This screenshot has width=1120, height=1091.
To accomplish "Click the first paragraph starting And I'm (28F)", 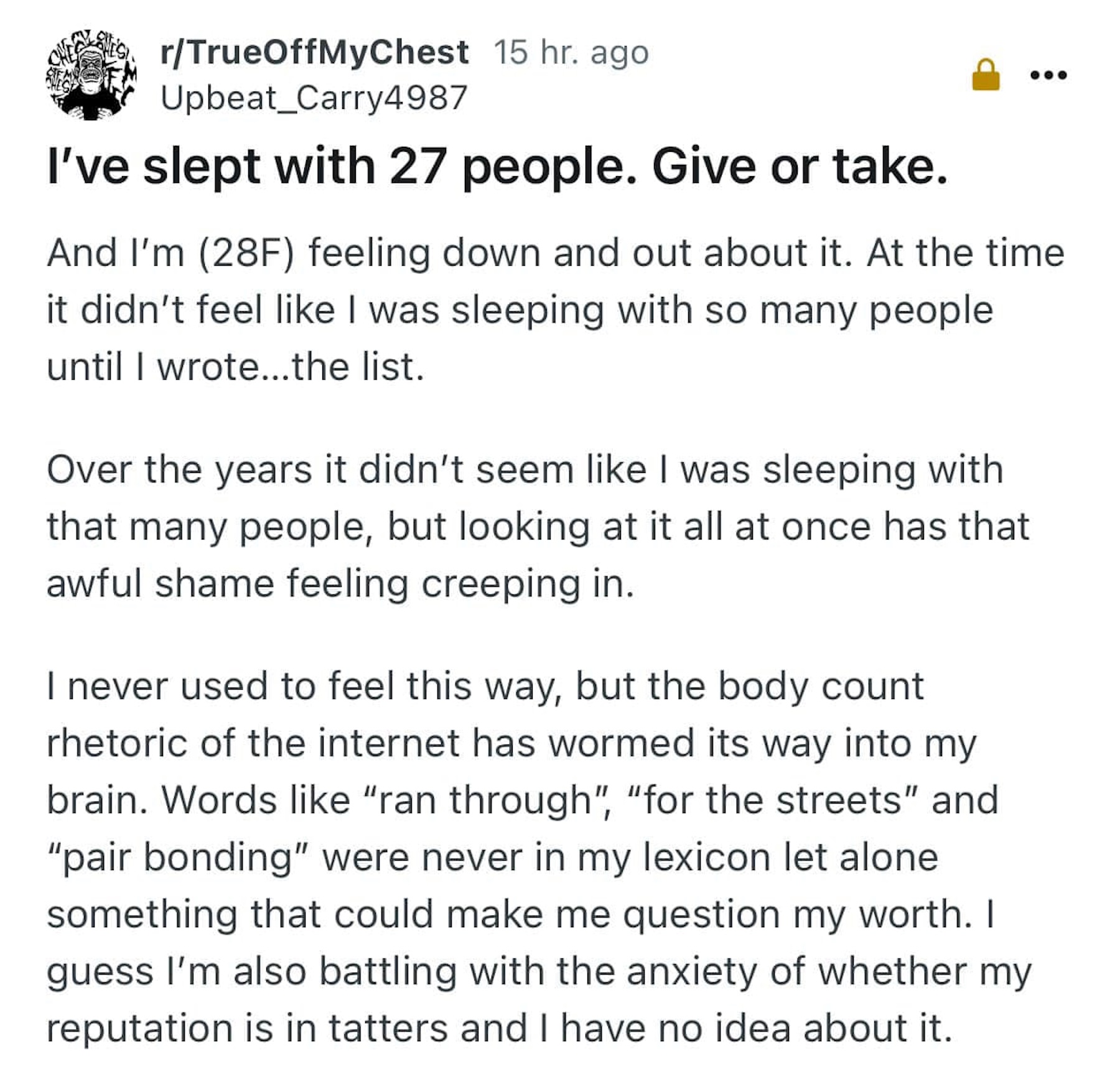I will click(x=554, y=309).
